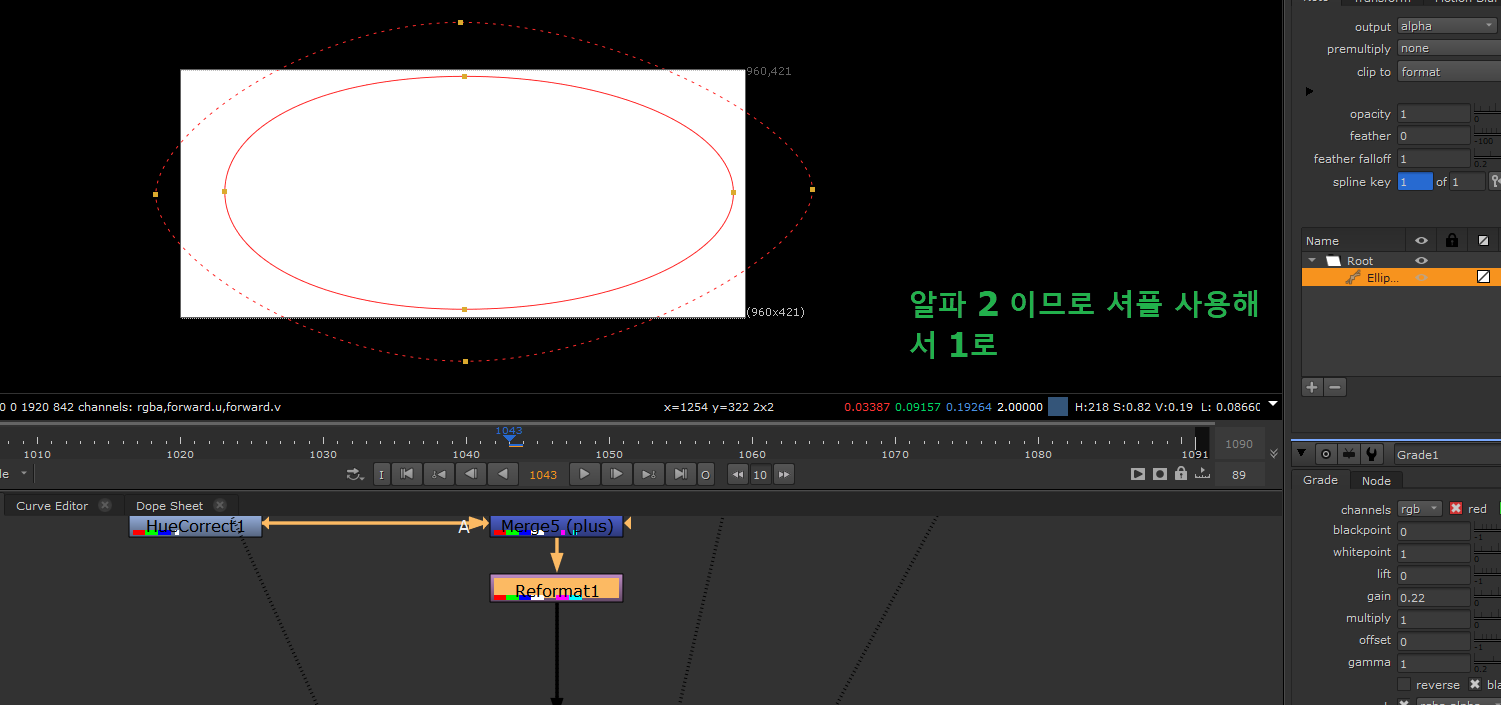Jump to the first frame
This screenshot has height=705, width=1501.
(407, 474)
